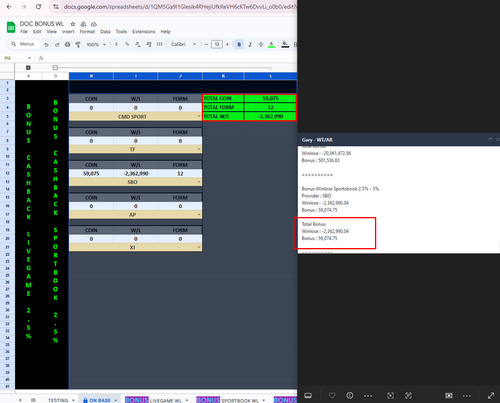
Task: Select column K header
Action: (223, 76)
